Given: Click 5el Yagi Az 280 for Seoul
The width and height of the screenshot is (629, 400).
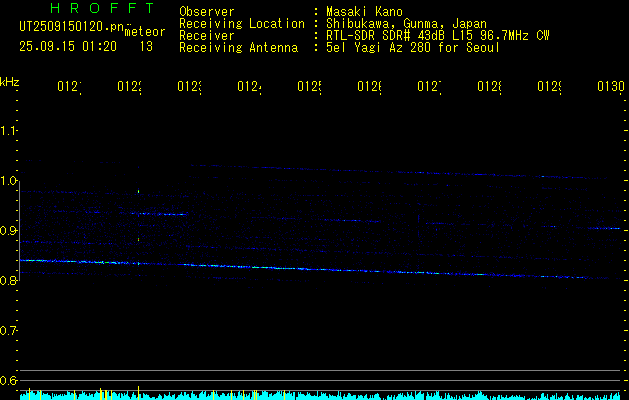Looking at the screenshot, I should click(x=413, y=48).
